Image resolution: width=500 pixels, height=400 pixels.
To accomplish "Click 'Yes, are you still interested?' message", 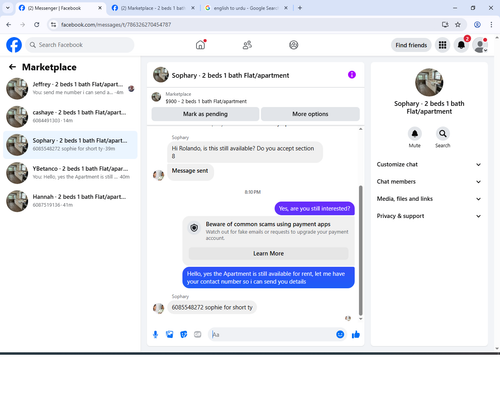I will point(315,208).
